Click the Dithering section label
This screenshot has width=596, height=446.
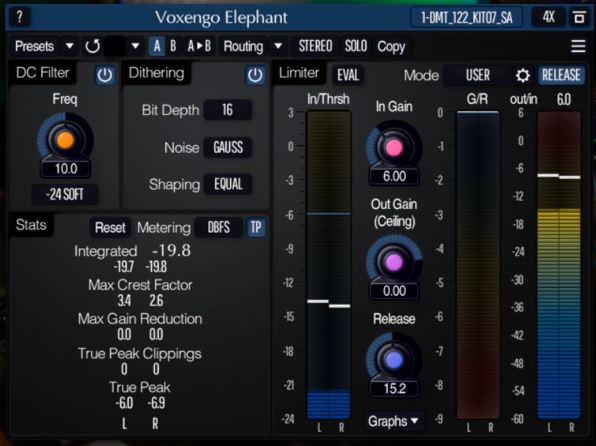(156, 73)
